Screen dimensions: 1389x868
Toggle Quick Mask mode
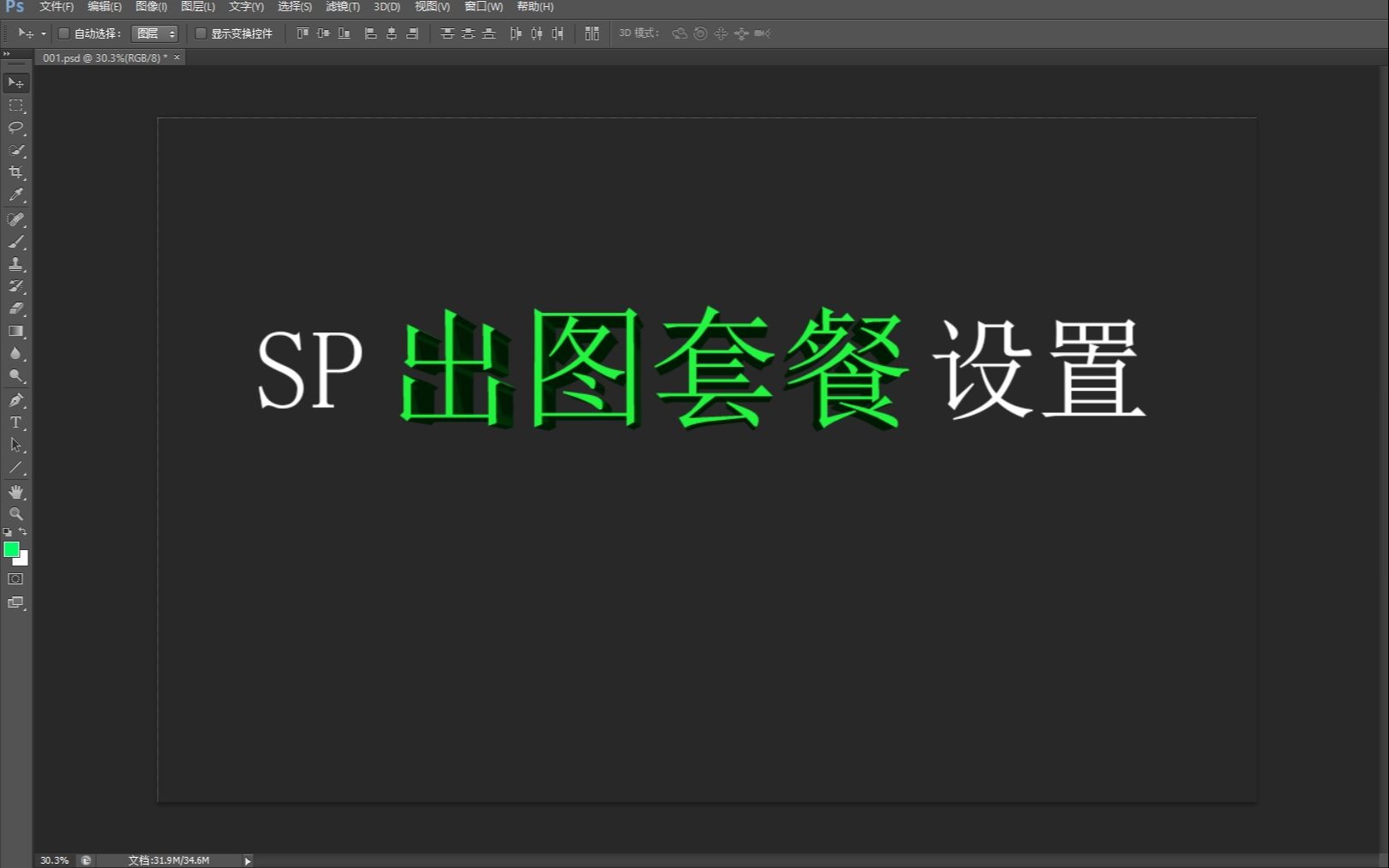point(15,579)
